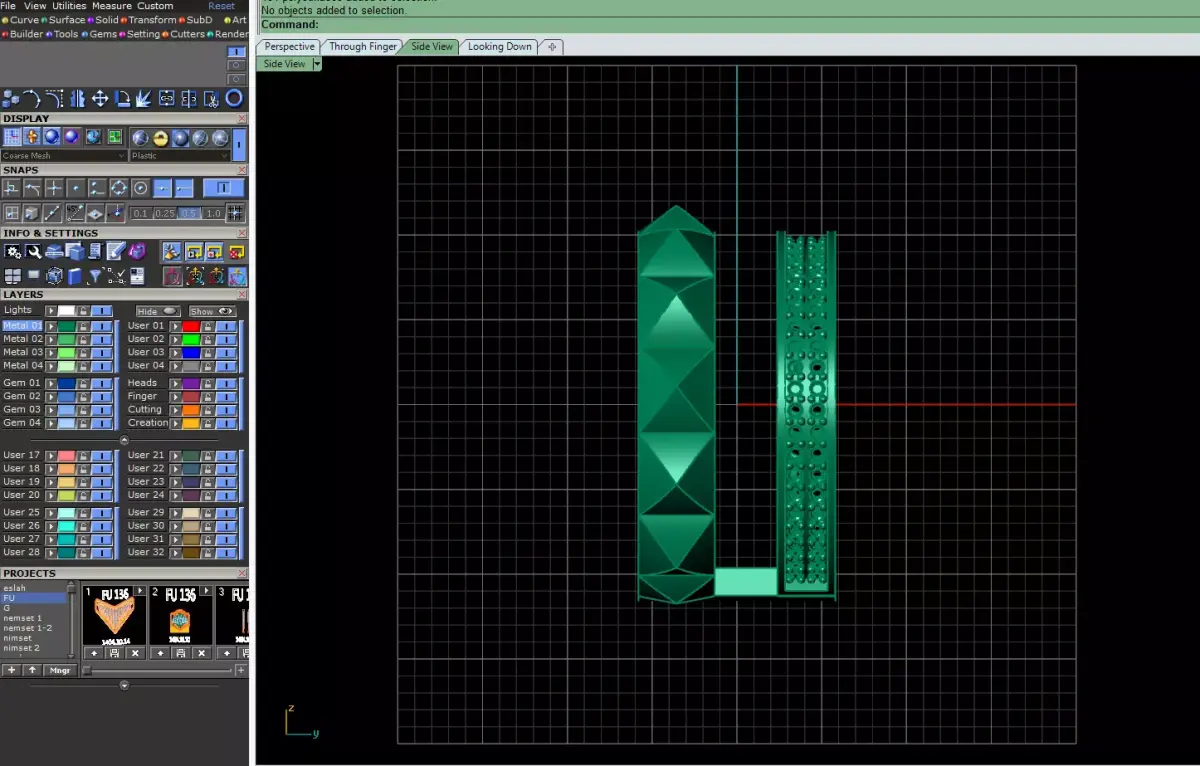Image resolution: width=1200 pixels, height=766 pixels.
Task: Click the save icon under project thumbnail 1
Action: click(114, 653)
